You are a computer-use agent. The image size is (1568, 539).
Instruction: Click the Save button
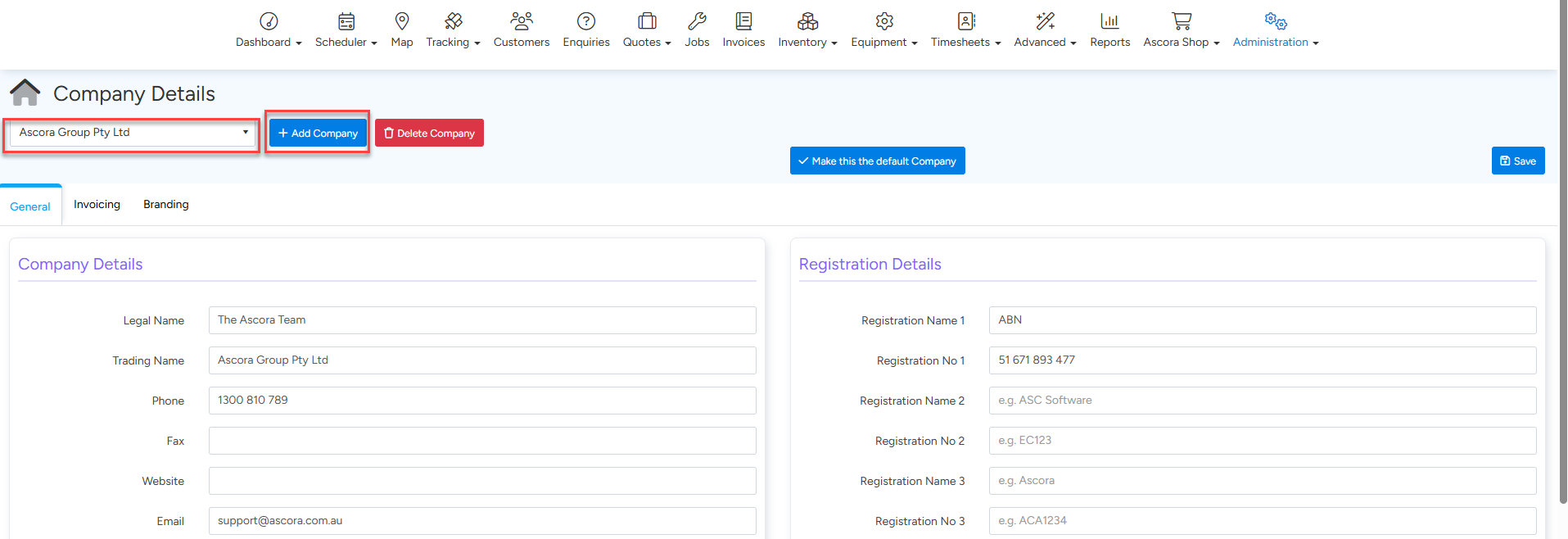point(1517,161)
